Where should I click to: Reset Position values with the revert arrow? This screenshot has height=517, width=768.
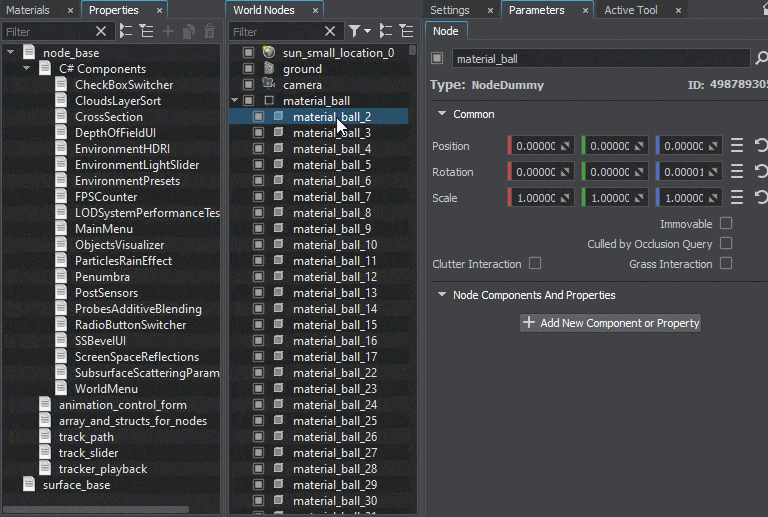[761, 146]
